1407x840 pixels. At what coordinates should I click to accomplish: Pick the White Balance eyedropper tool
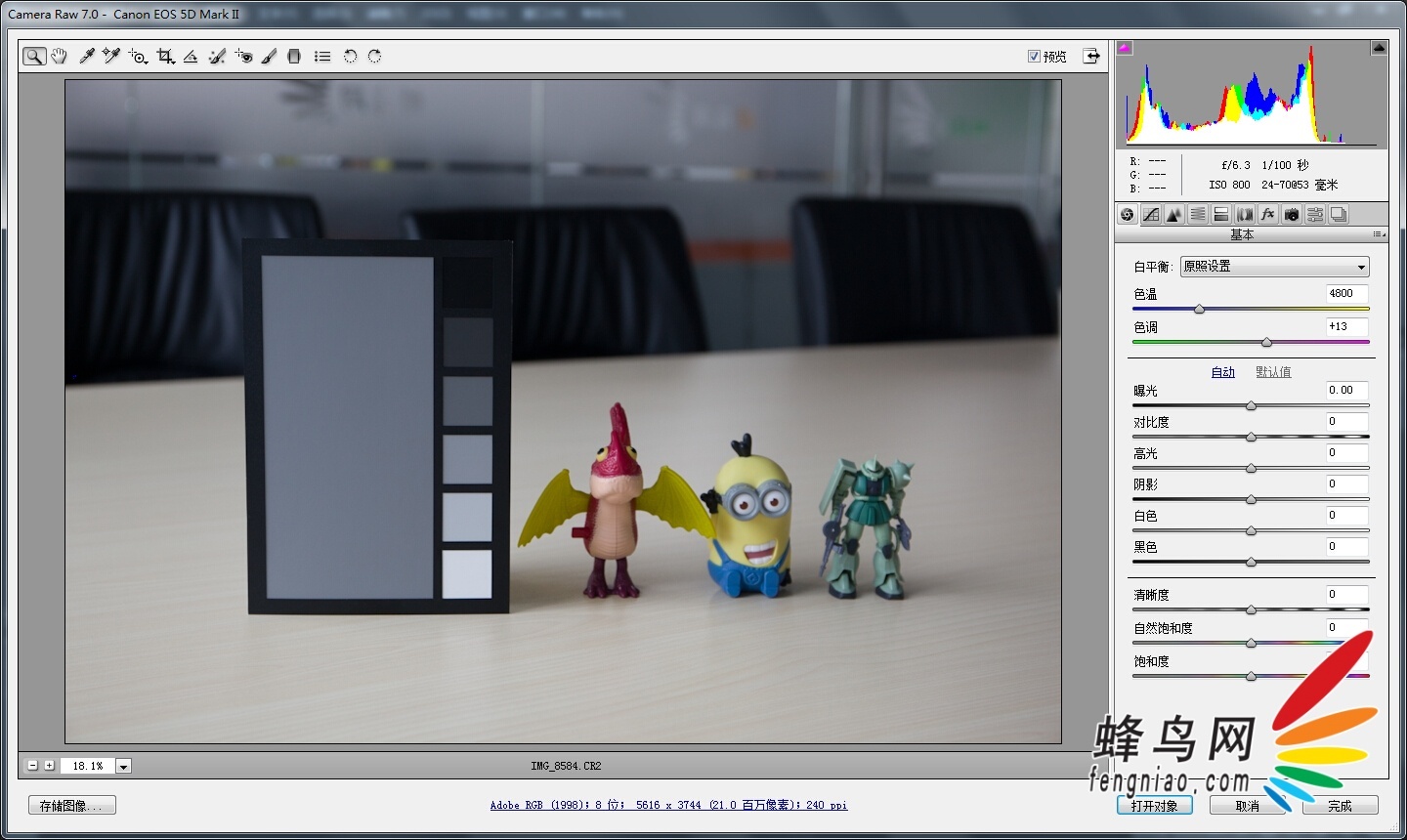coord(87,57)
